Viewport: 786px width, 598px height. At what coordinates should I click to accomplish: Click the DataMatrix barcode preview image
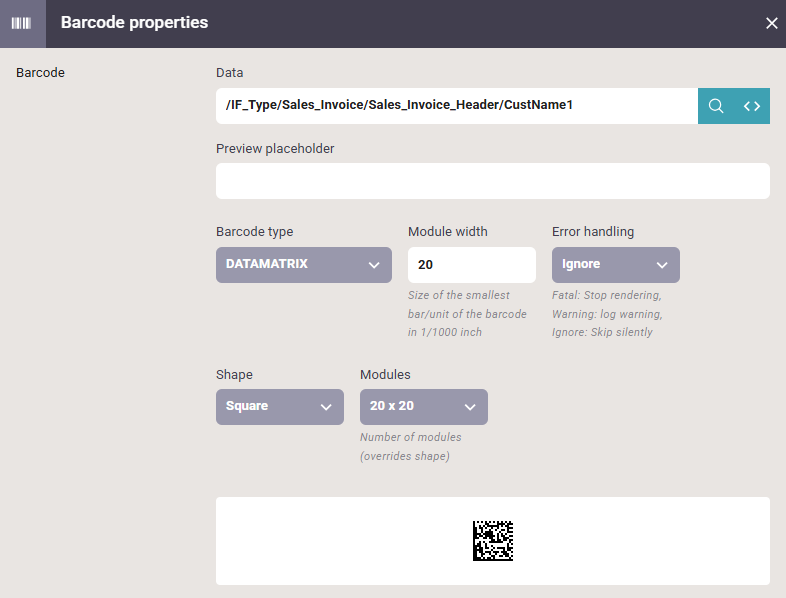pyautogui.click(x=493, y=541)
